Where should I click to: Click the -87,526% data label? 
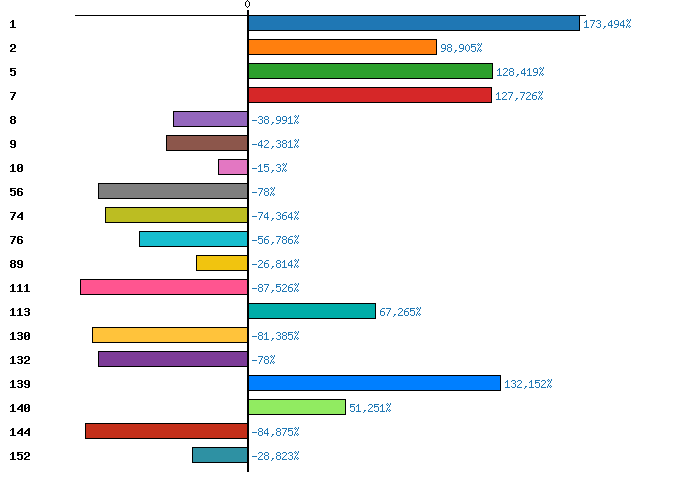pyautogui.click(x=275, y=288)
